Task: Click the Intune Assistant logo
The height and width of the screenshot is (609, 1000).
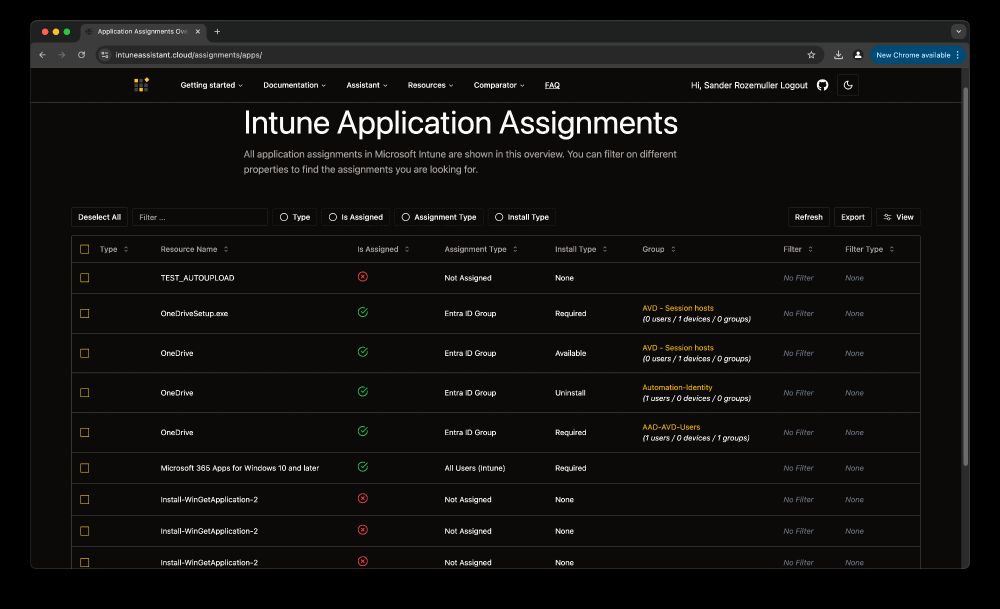Action: [142, 85]
